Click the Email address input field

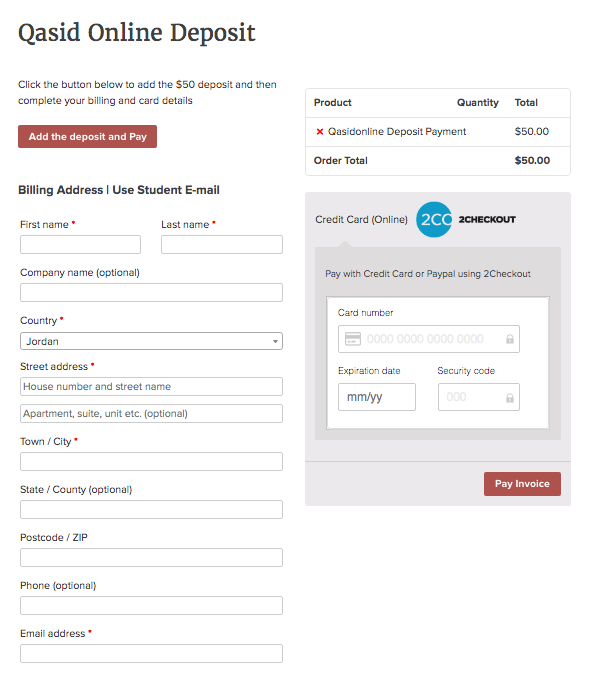tap(151, 653)
